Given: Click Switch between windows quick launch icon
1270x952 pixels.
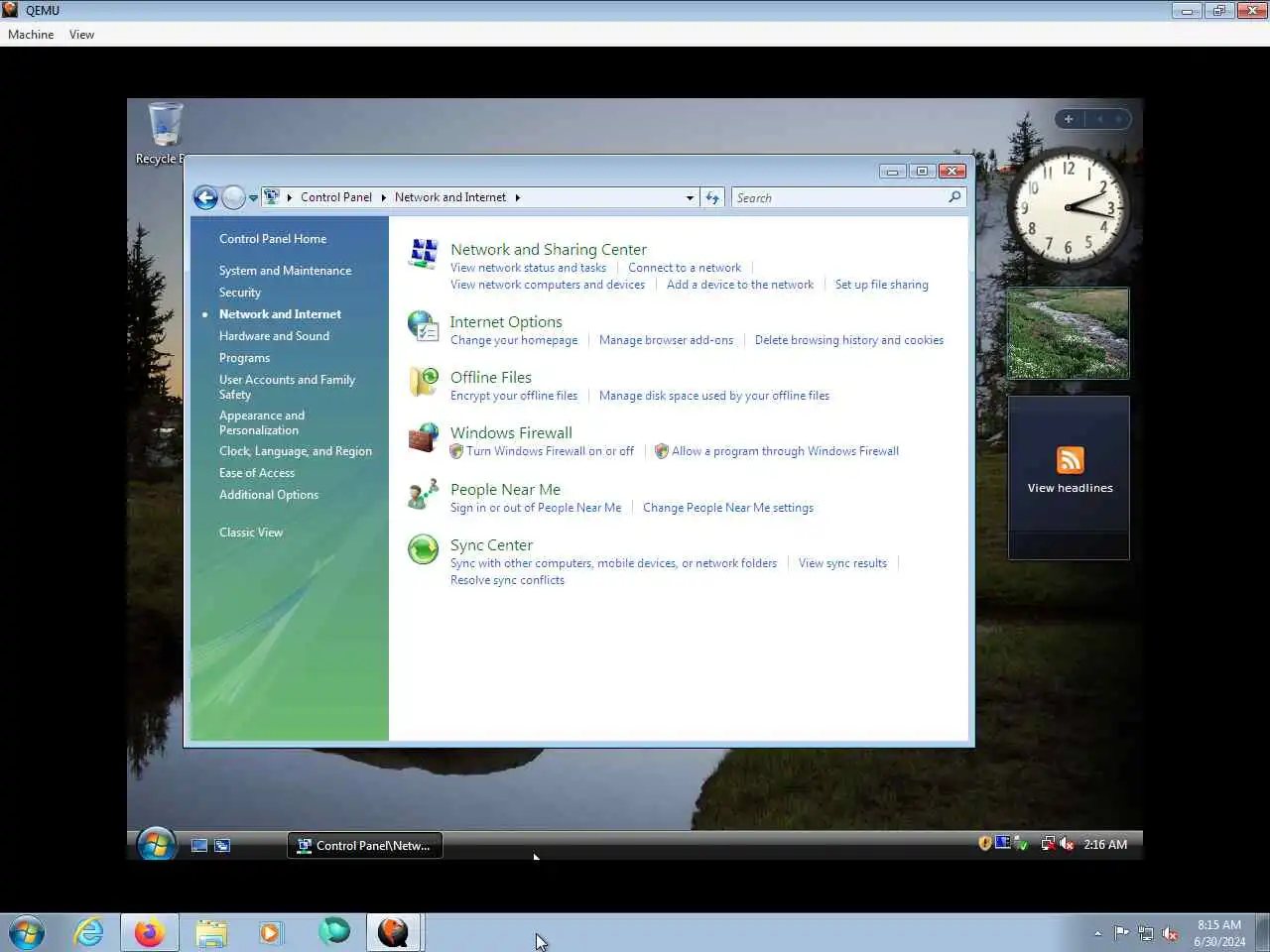Looking at the screenshot, I should coord(222,846).
